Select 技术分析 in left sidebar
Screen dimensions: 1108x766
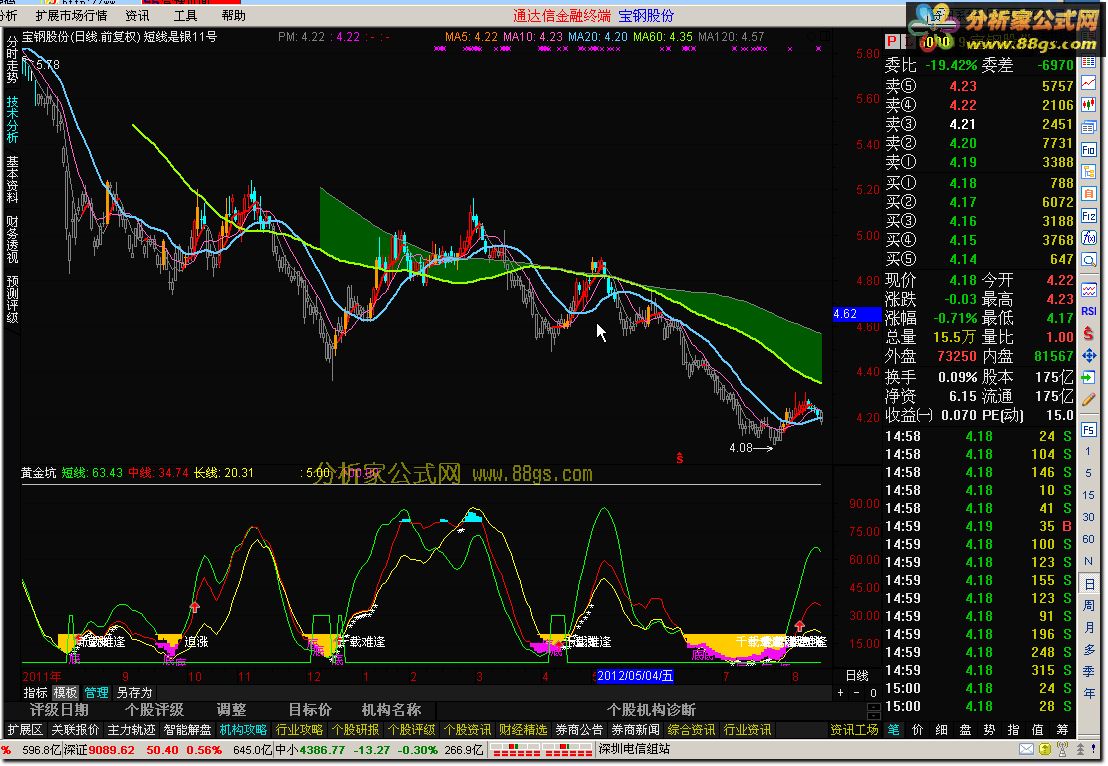12,119
